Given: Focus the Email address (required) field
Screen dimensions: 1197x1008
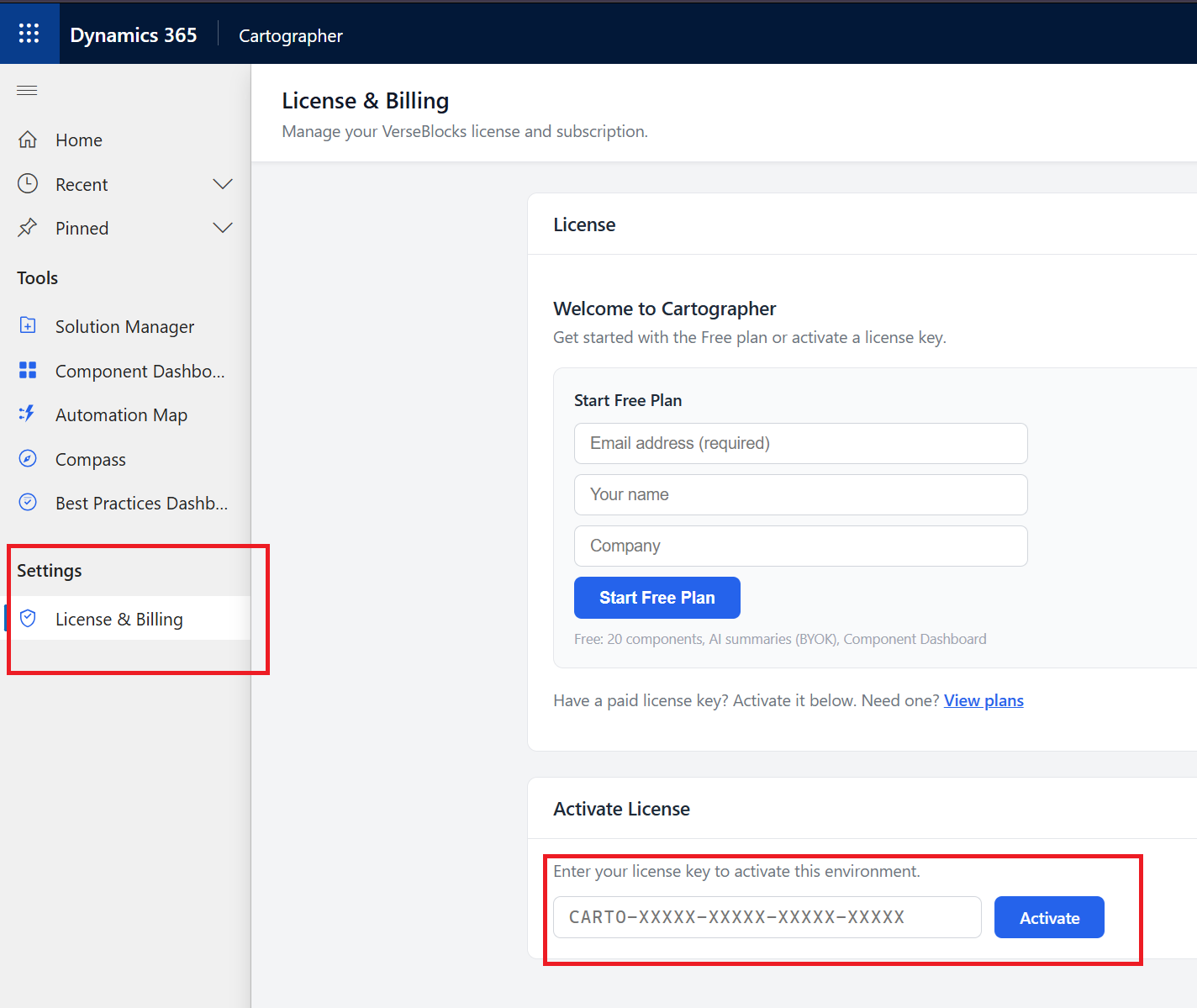Looking at the screenshot, I should click(801, 443).
